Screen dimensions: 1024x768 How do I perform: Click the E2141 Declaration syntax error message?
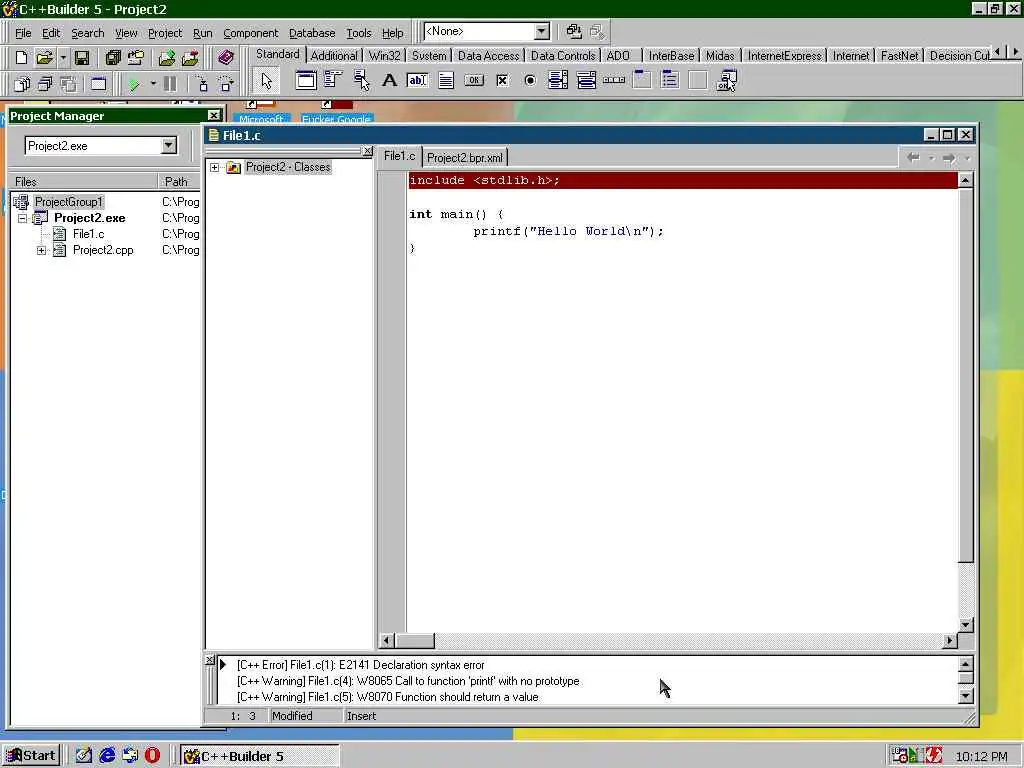click(x=360, y=665)
